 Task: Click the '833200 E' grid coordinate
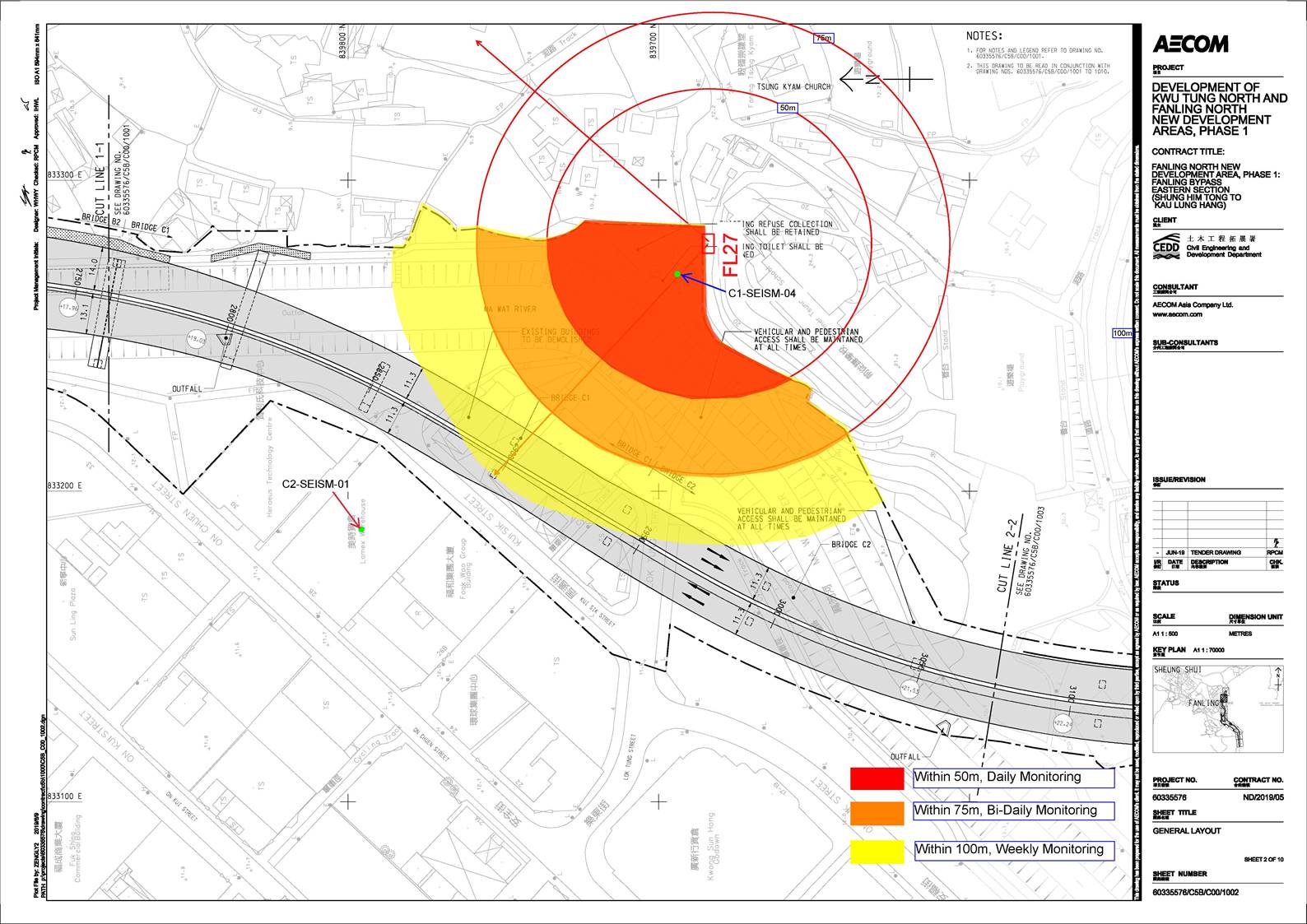point(65,486)
